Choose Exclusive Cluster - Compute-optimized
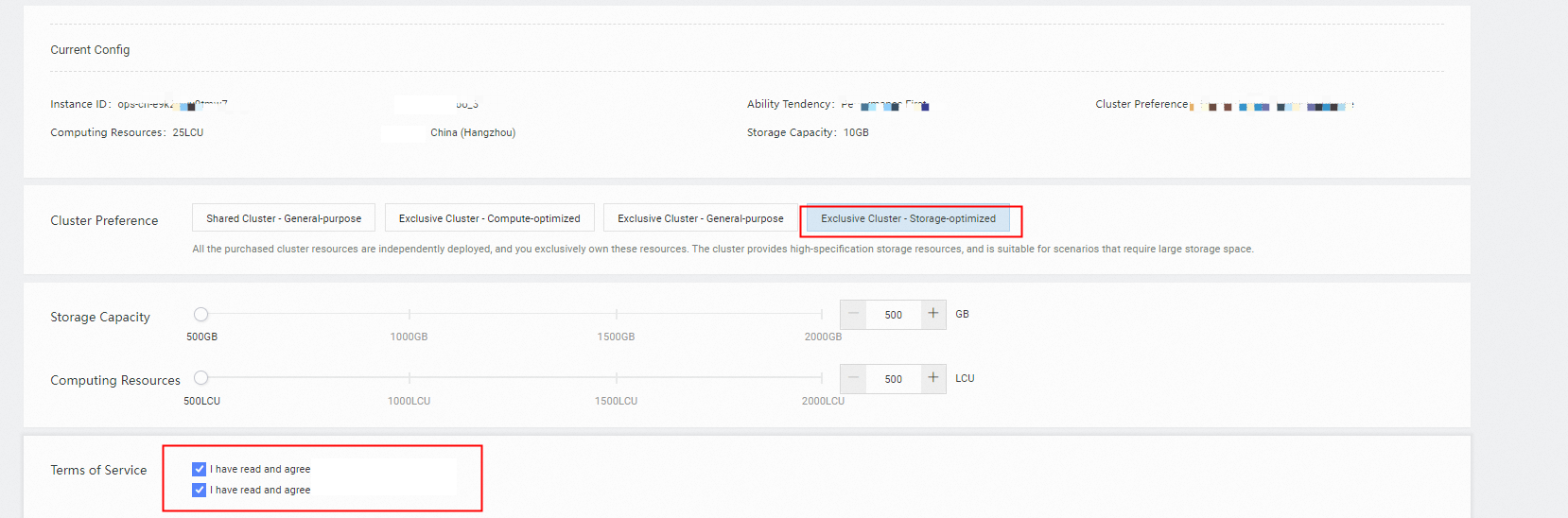Screen dimensions: 1568x518 click(490, 218)
